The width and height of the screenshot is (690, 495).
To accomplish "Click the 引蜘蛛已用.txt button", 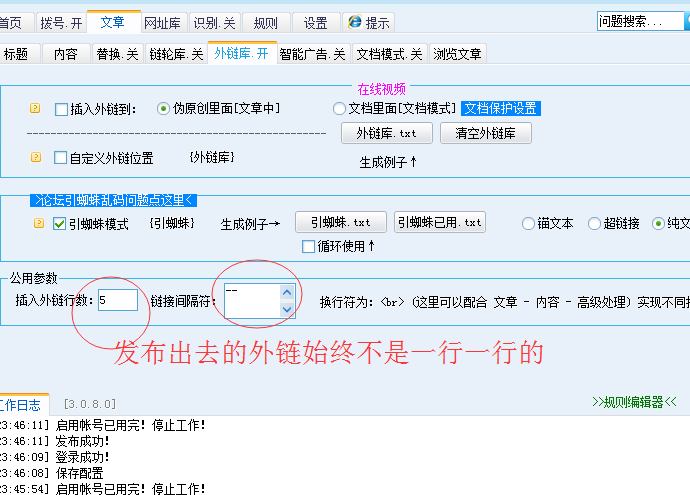I will (x=440, y=222).
